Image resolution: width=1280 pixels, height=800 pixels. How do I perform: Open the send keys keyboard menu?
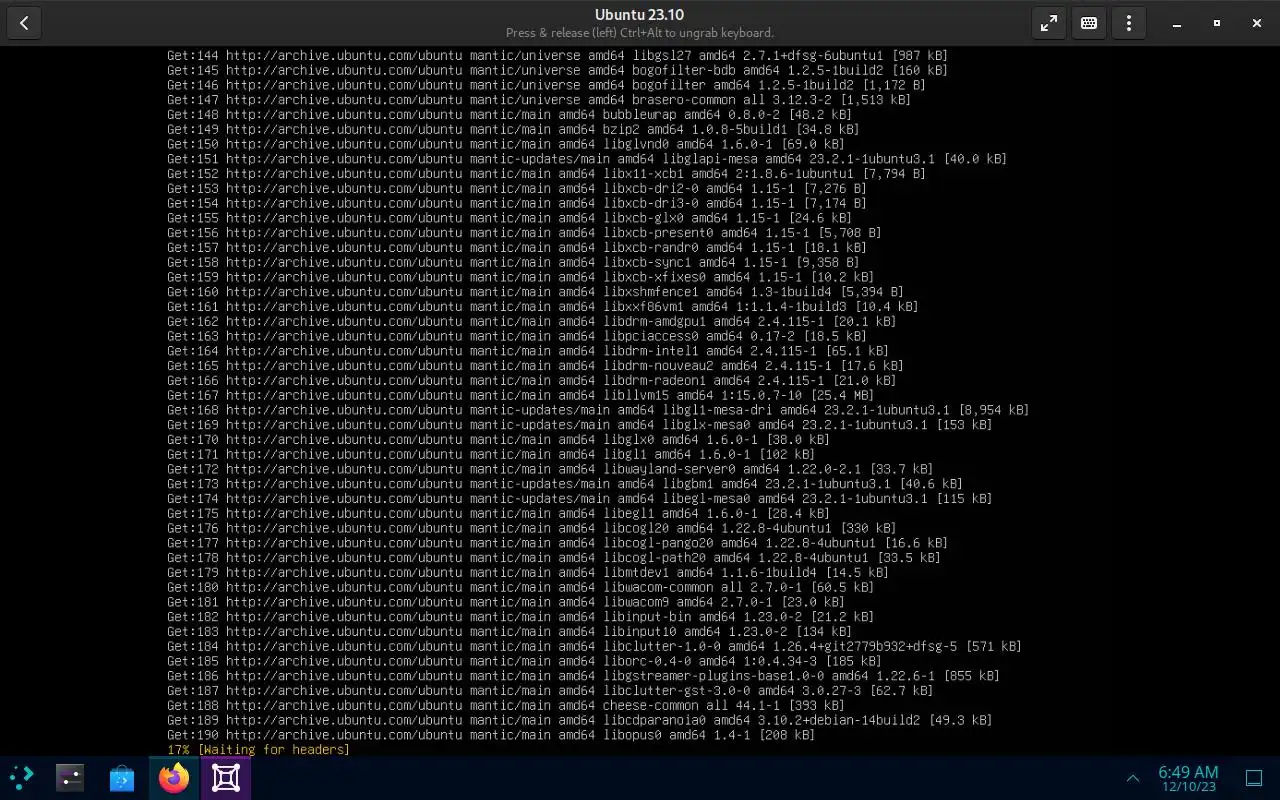(1089, 23)
